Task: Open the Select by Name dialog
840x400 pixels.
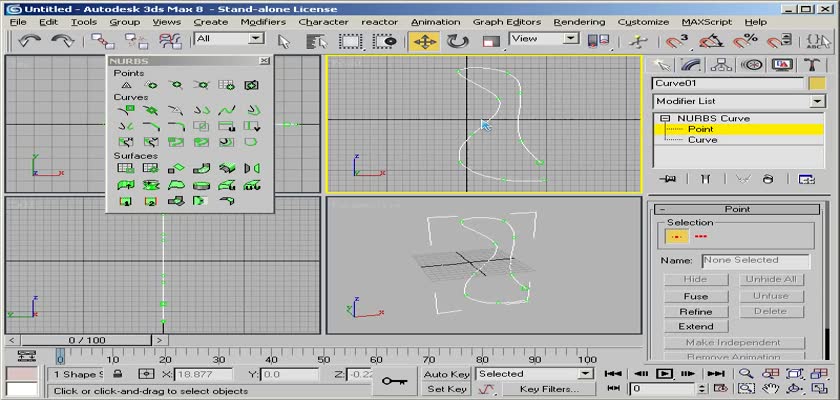Action: pyautogui.click(x=317, y=41)
